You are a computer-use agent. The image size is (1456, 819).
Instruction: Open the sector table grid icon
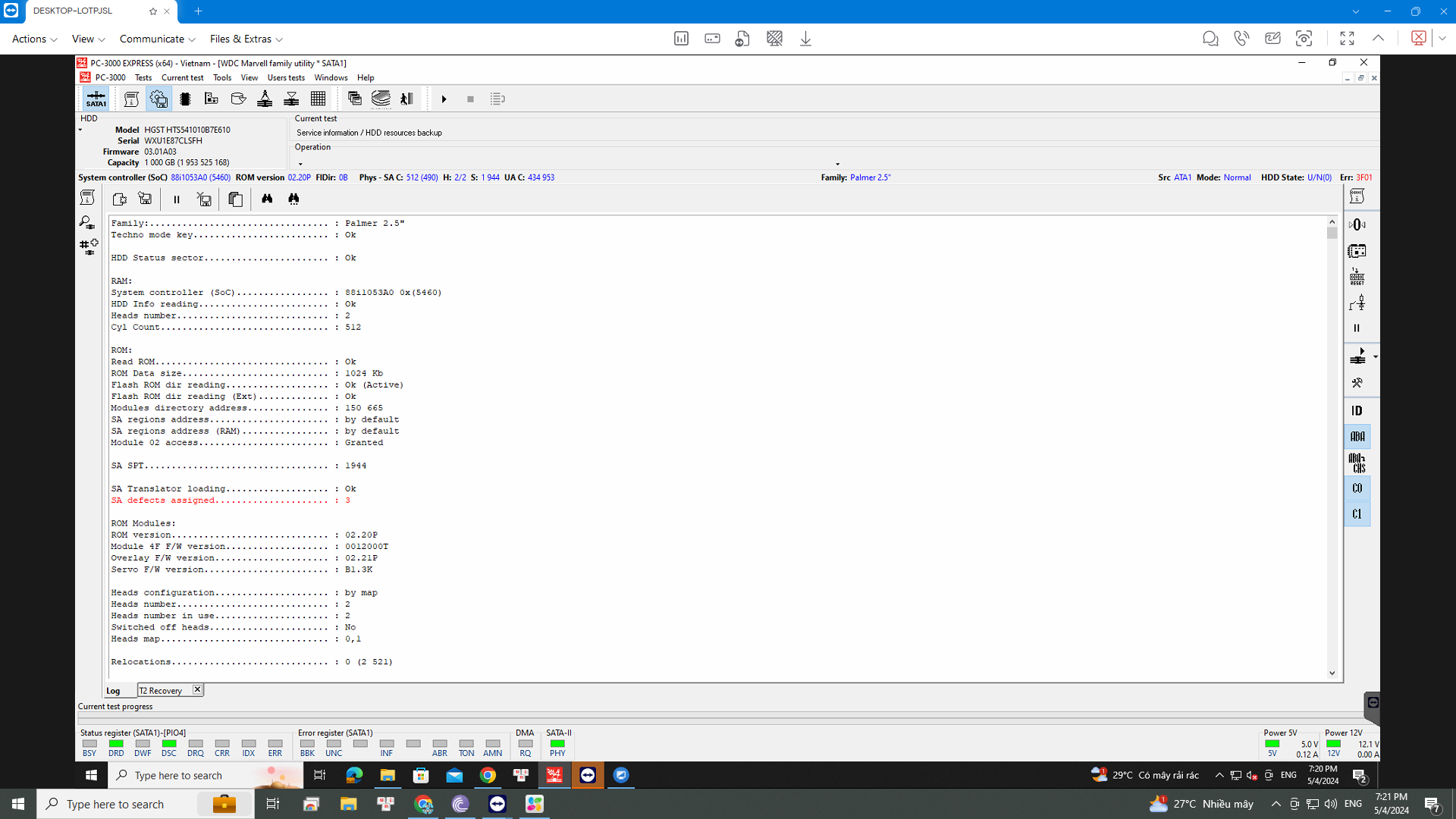[318, 99]
